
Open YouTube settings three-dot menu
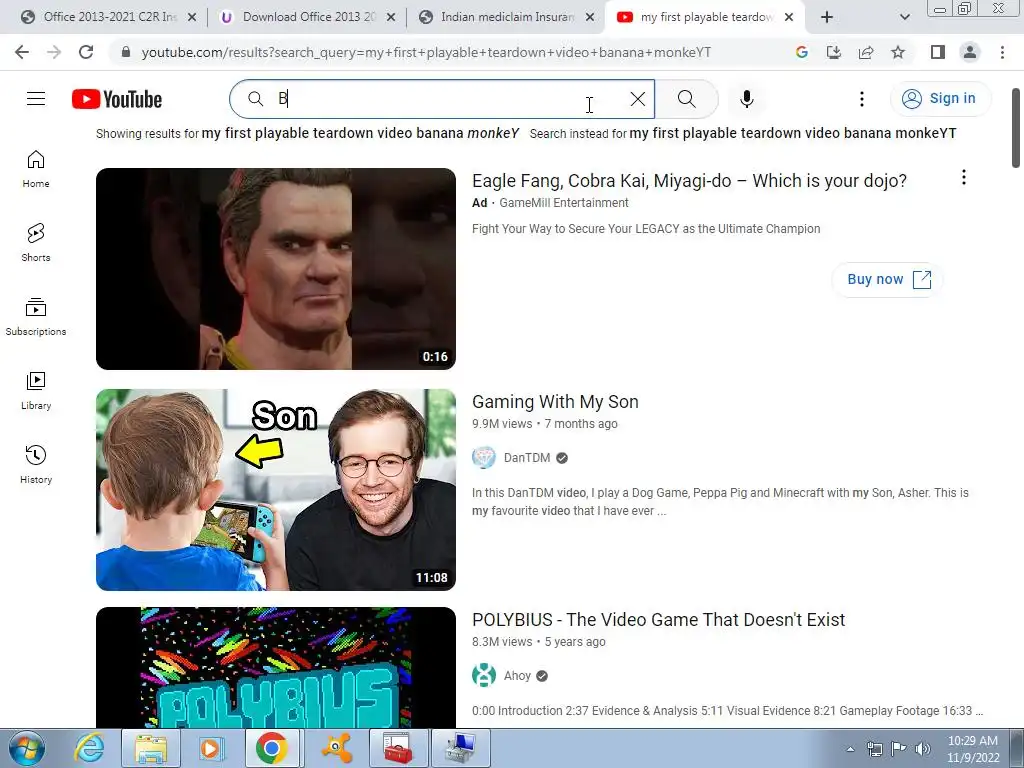[x=861, y=99]
